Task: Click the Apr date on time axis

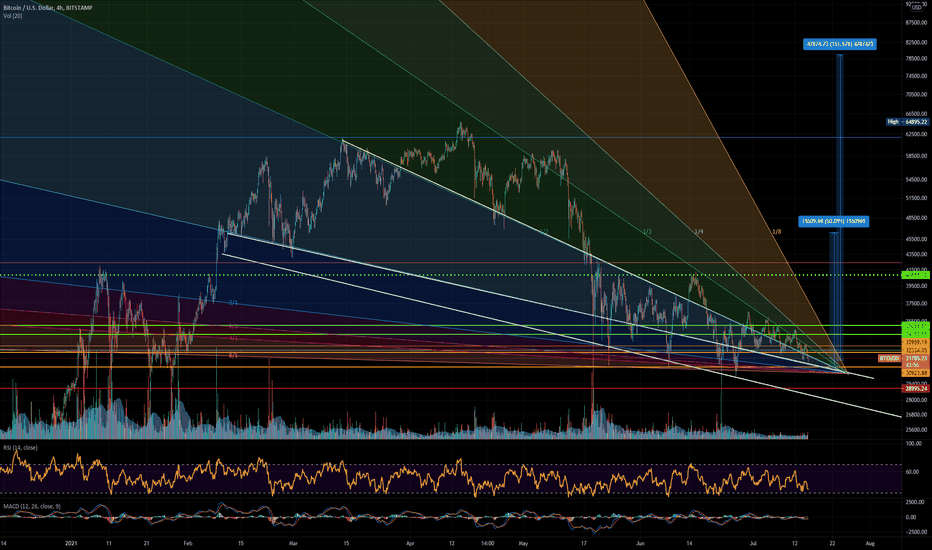Action: 410,543
